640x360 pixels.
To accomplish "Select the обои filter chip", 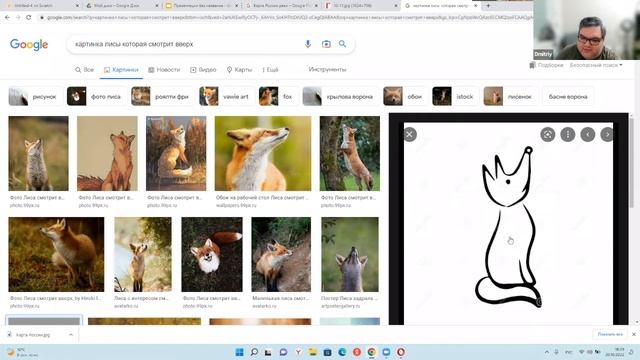I will tap(405, 97).
